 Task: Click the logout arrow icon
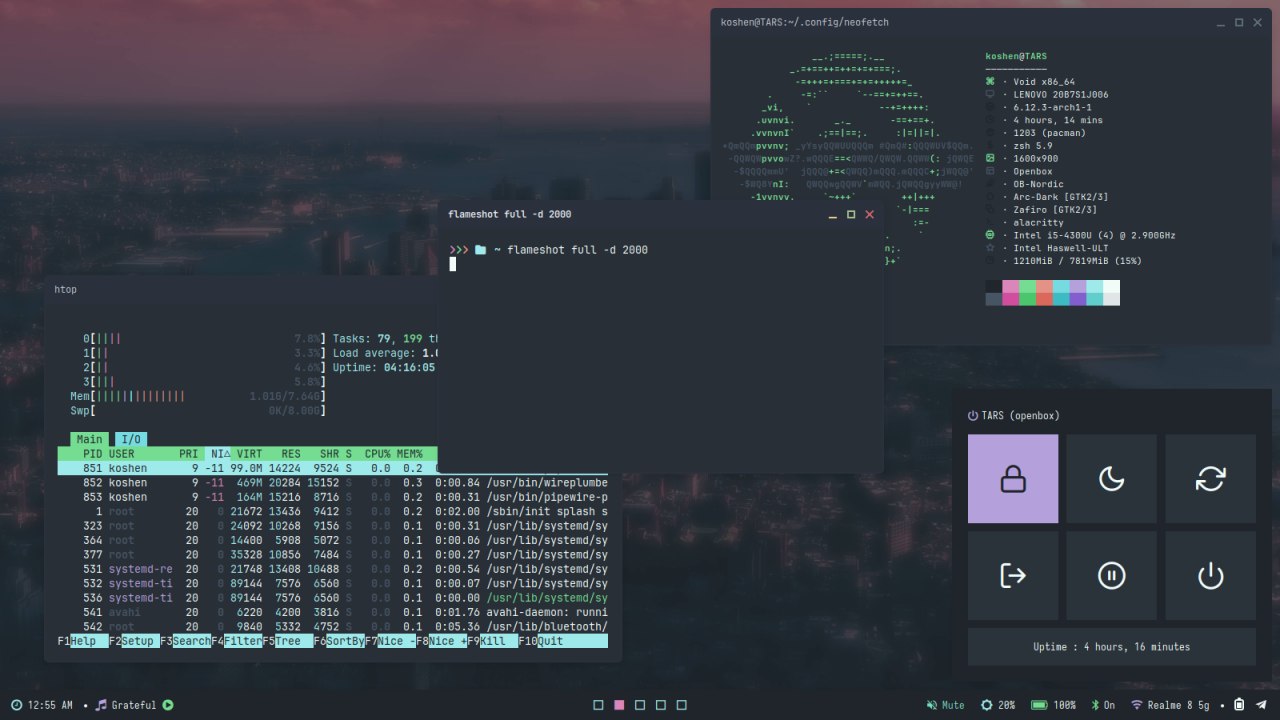pyautogui.click(x=1012, y=575)
